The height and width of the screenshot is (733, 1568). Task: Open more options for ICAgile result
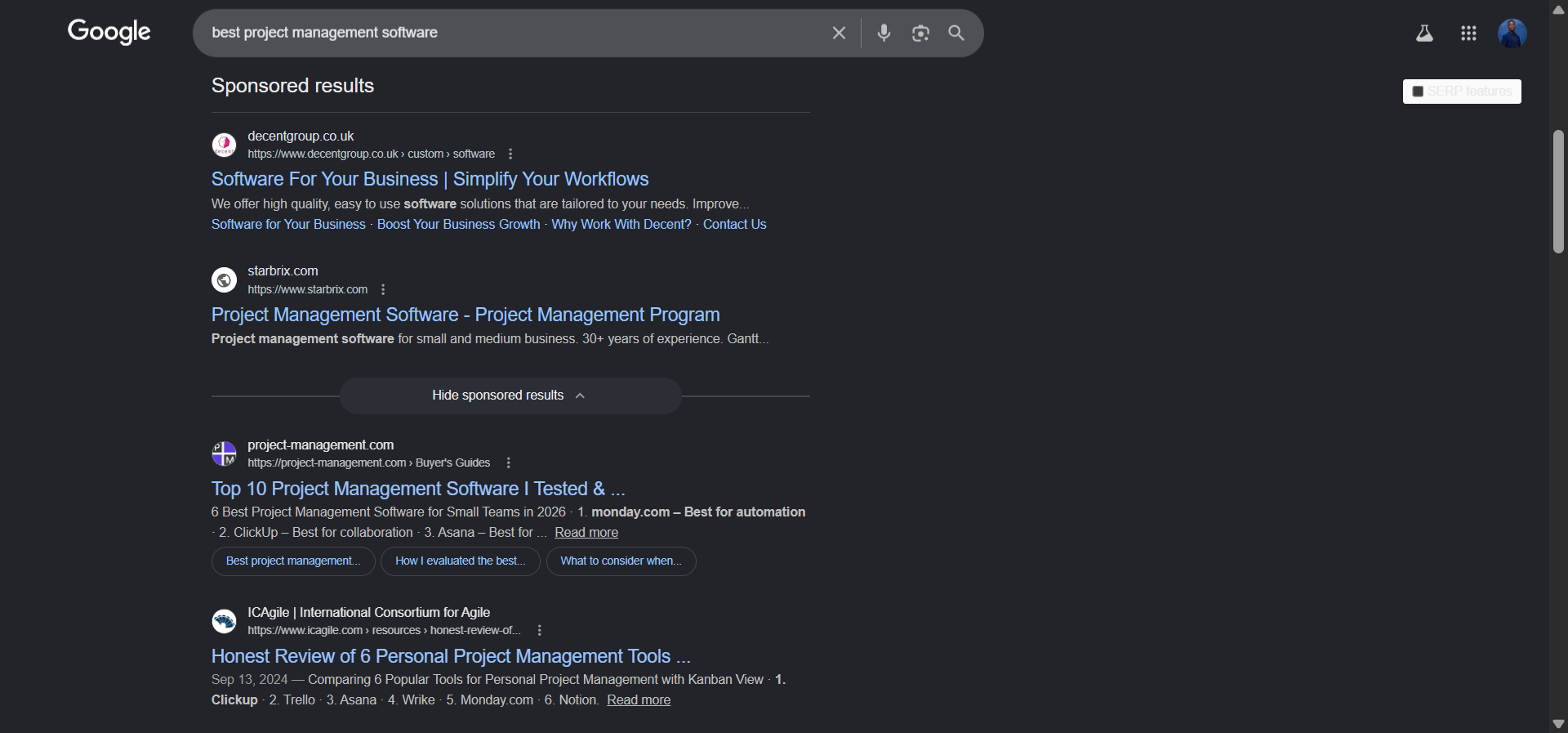pos(539,630)
